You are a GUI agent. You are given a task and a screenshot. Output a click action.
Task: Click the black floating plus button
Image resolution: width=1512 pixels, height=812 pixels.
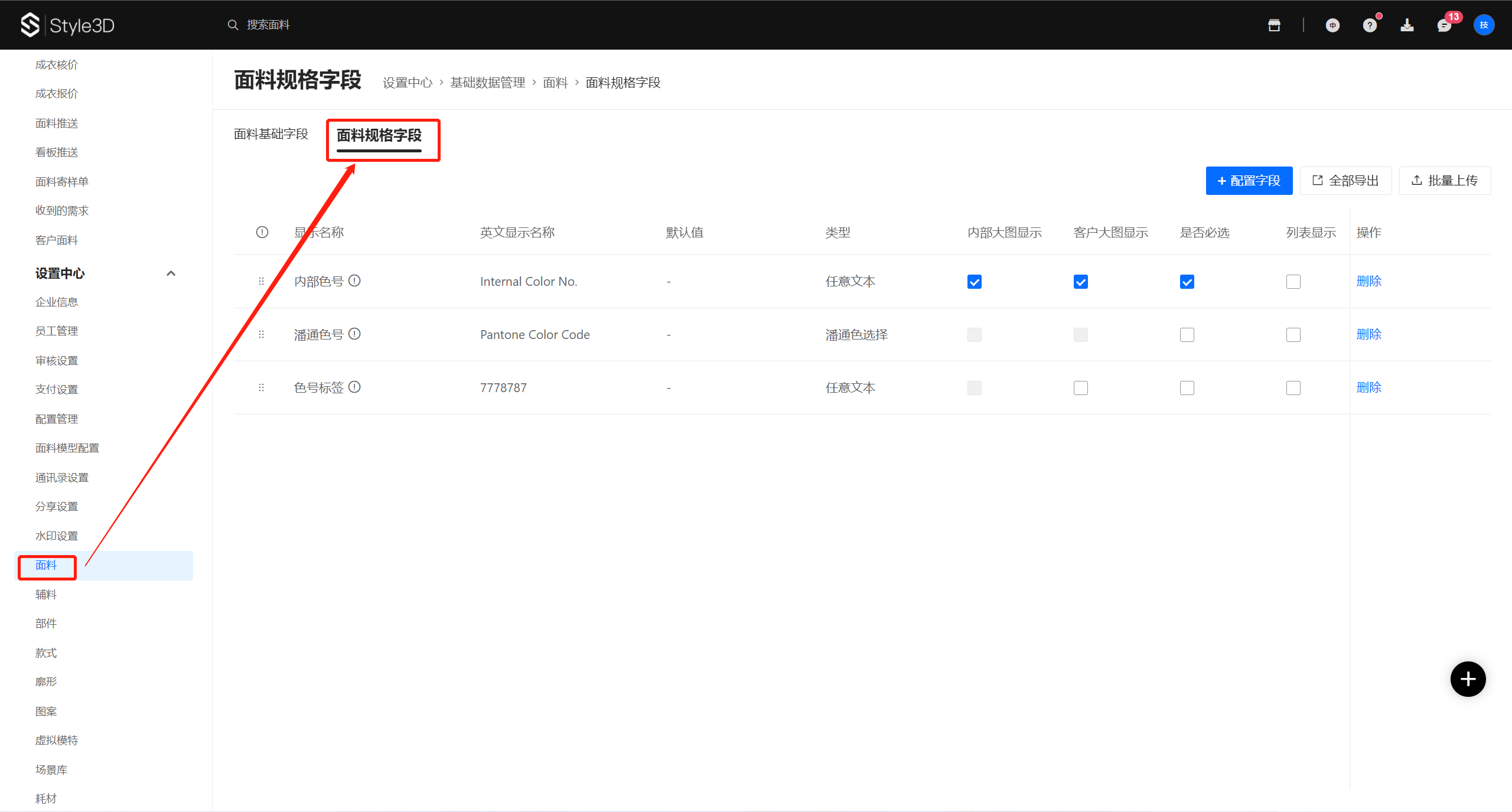pos(1468,679)
